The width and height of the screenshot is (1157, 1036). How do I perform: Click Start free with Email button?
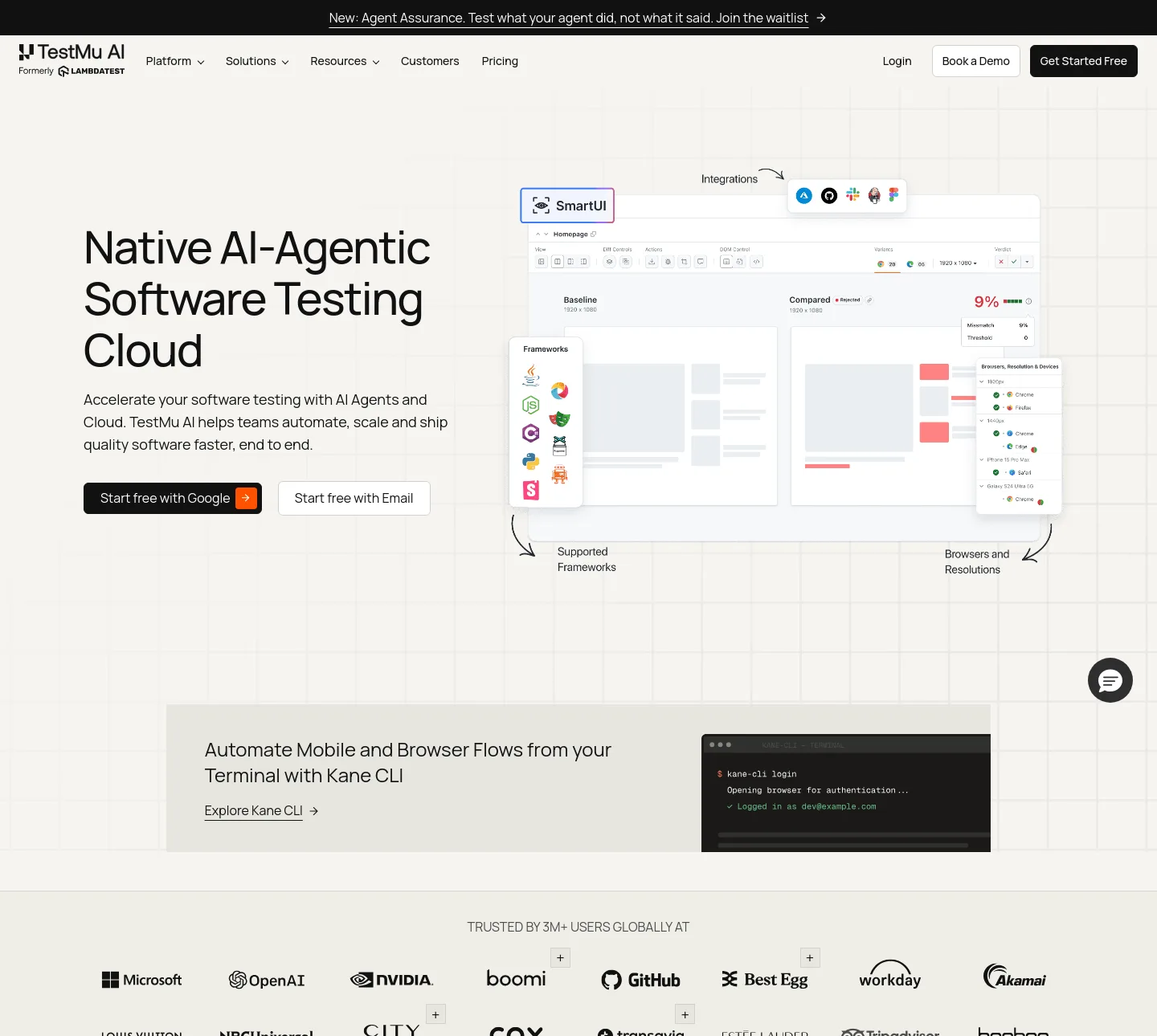(x=354, y=498)
